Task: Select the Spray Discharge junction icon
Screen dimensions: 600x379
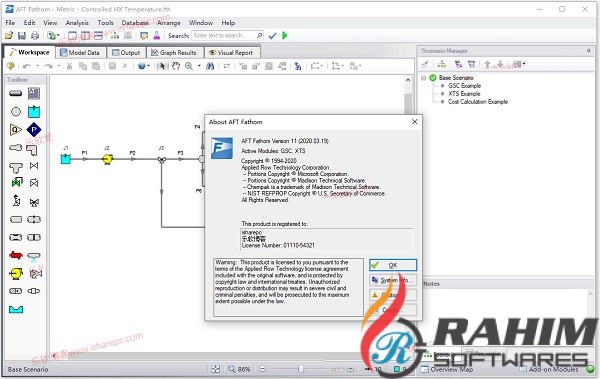Action: [34, 256]
